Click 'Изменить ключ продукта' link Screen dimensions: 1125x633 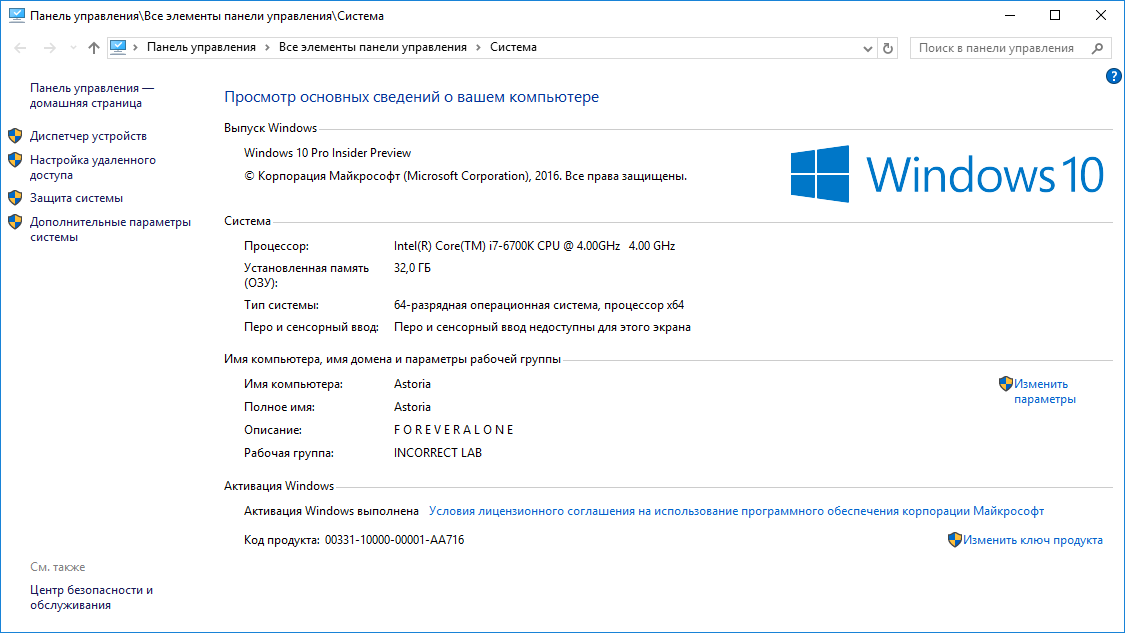tap(1032, 540)
